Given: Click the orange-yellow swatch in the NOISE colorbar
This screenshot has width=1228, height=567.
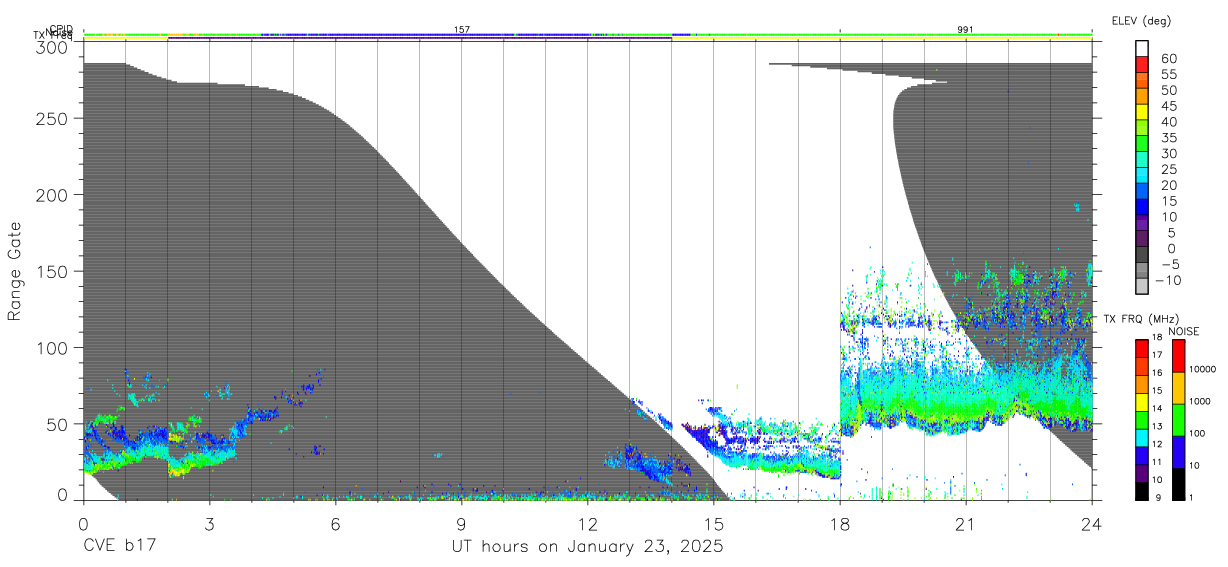Looking at the screenshot, I should [1178, 388].
